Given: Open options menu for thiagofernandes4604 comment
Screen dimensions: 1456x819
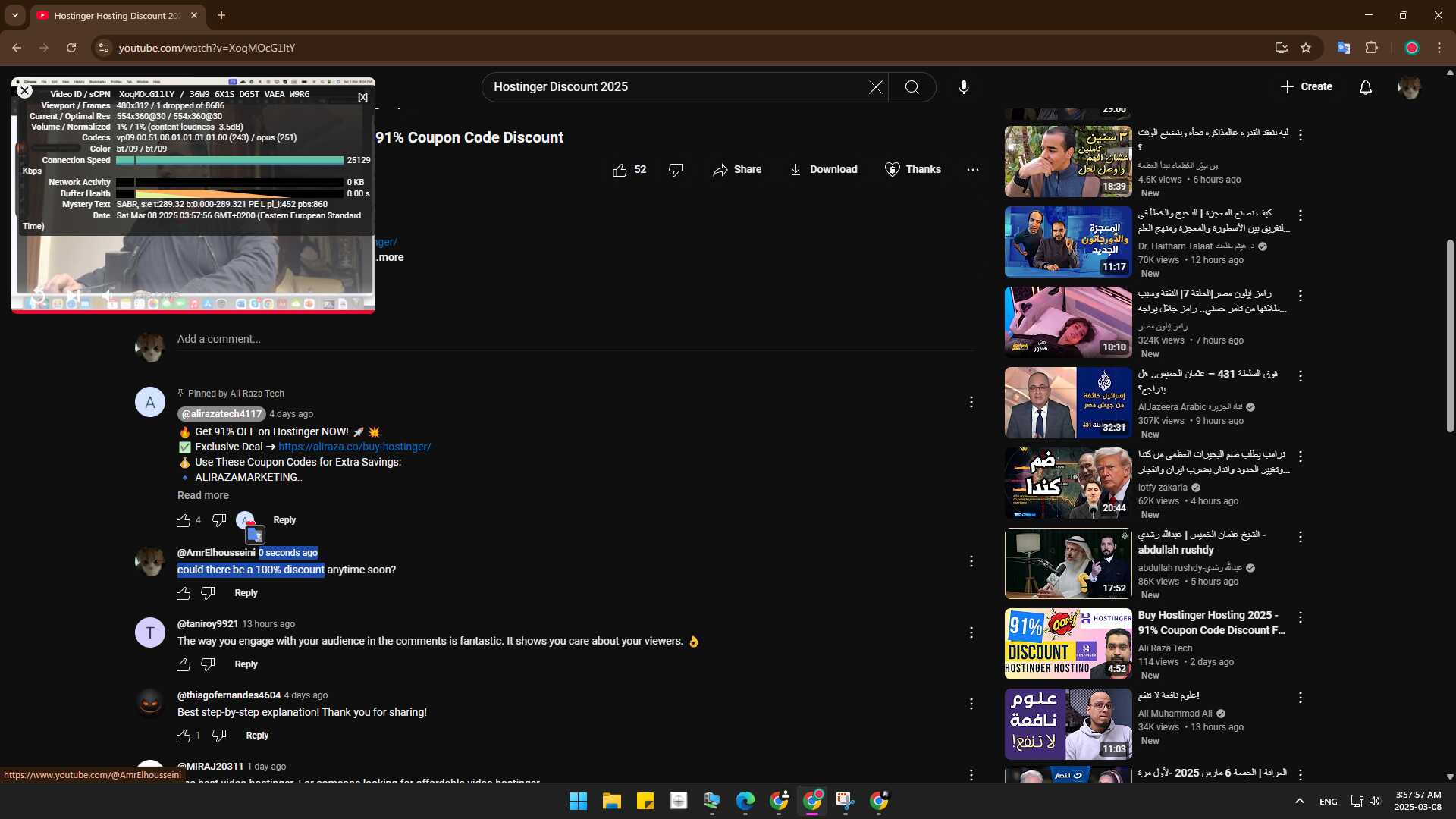Looking at the screenshot, I should pos(971,704).
